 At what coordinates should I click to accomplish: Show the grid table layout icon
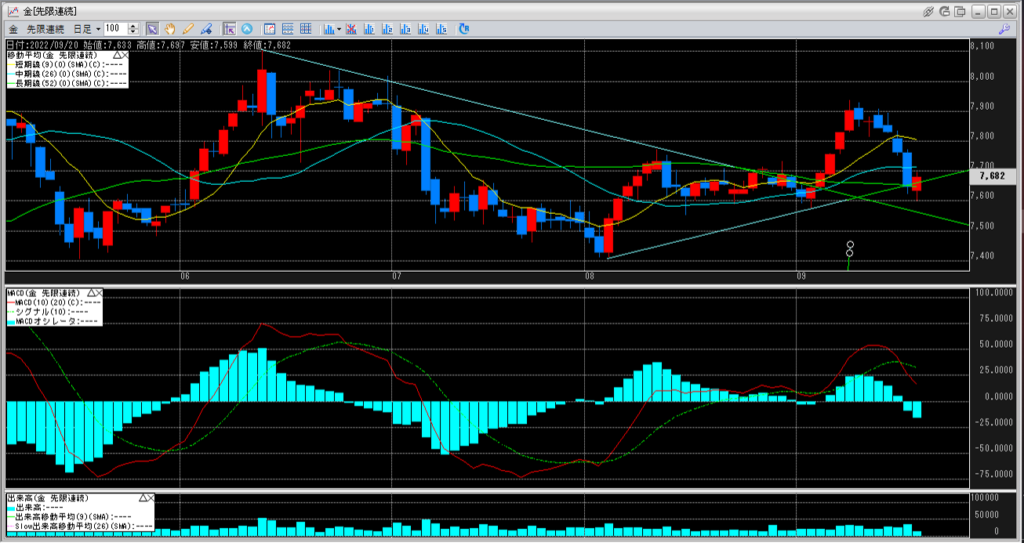[306, 29]
